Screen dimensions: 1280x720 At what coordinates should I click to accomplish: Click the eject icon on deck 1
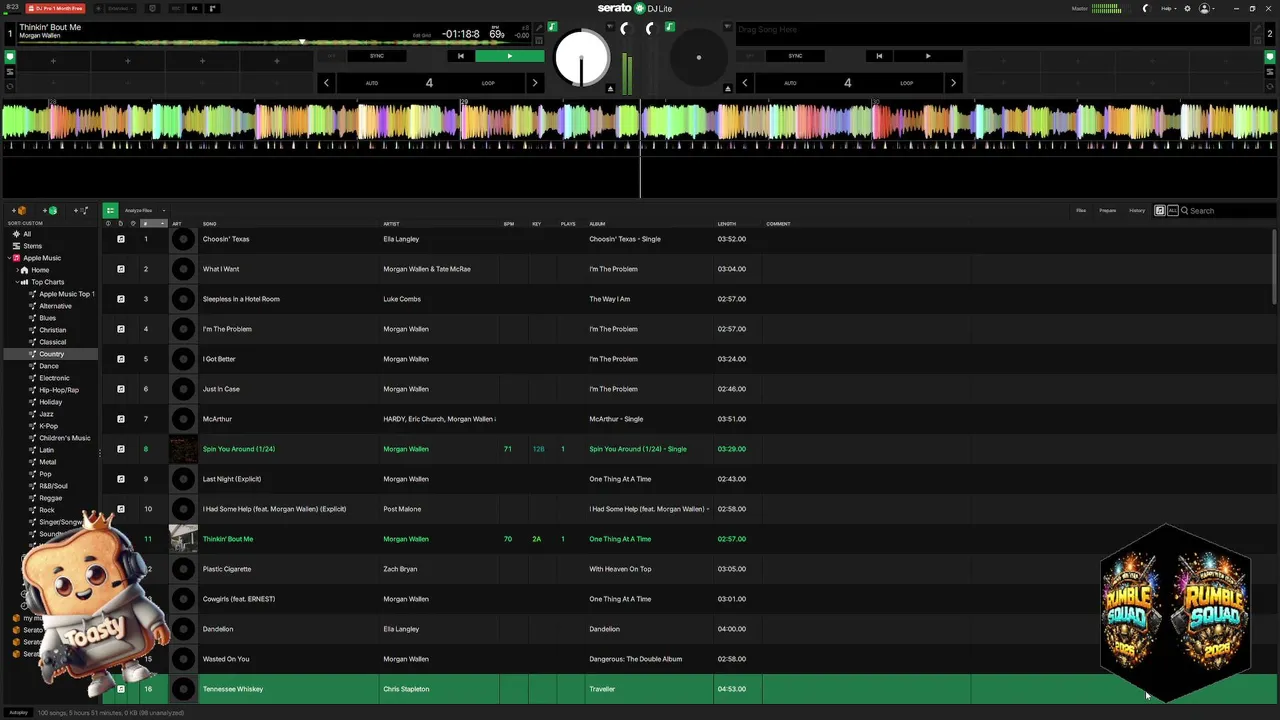pos(610,89)
